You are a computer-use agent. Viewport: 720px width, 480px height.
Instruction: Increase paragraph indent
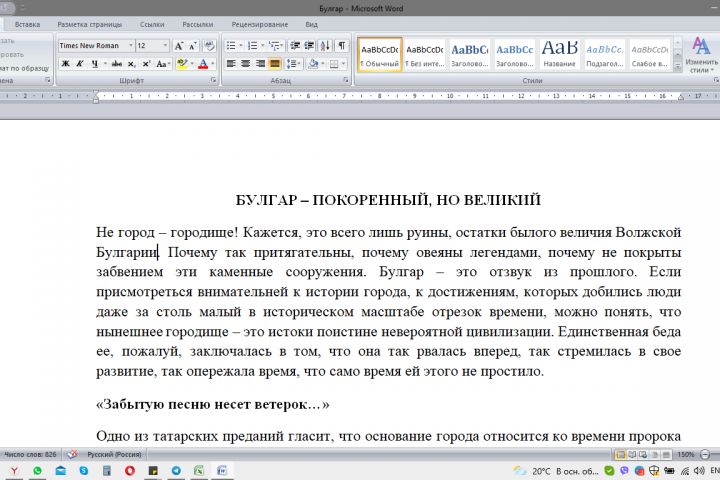(309, 45)
